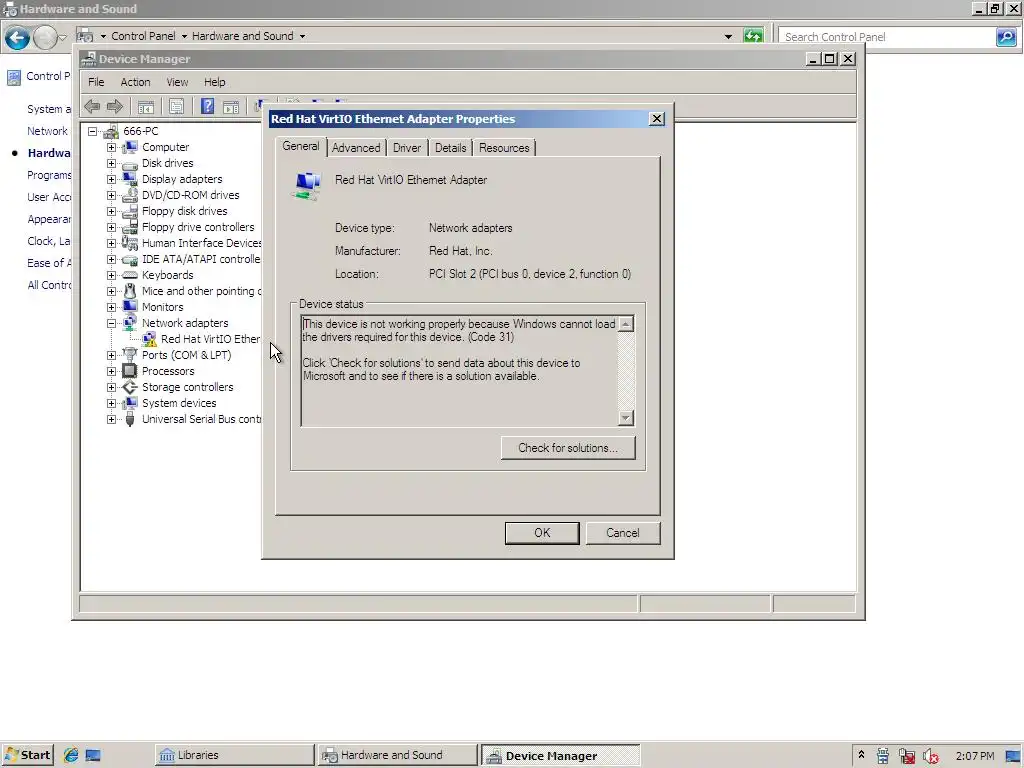This screenshot has height=768, width=1024.
Task: Collapse the 666-PC root node
Action: [93, 131]
